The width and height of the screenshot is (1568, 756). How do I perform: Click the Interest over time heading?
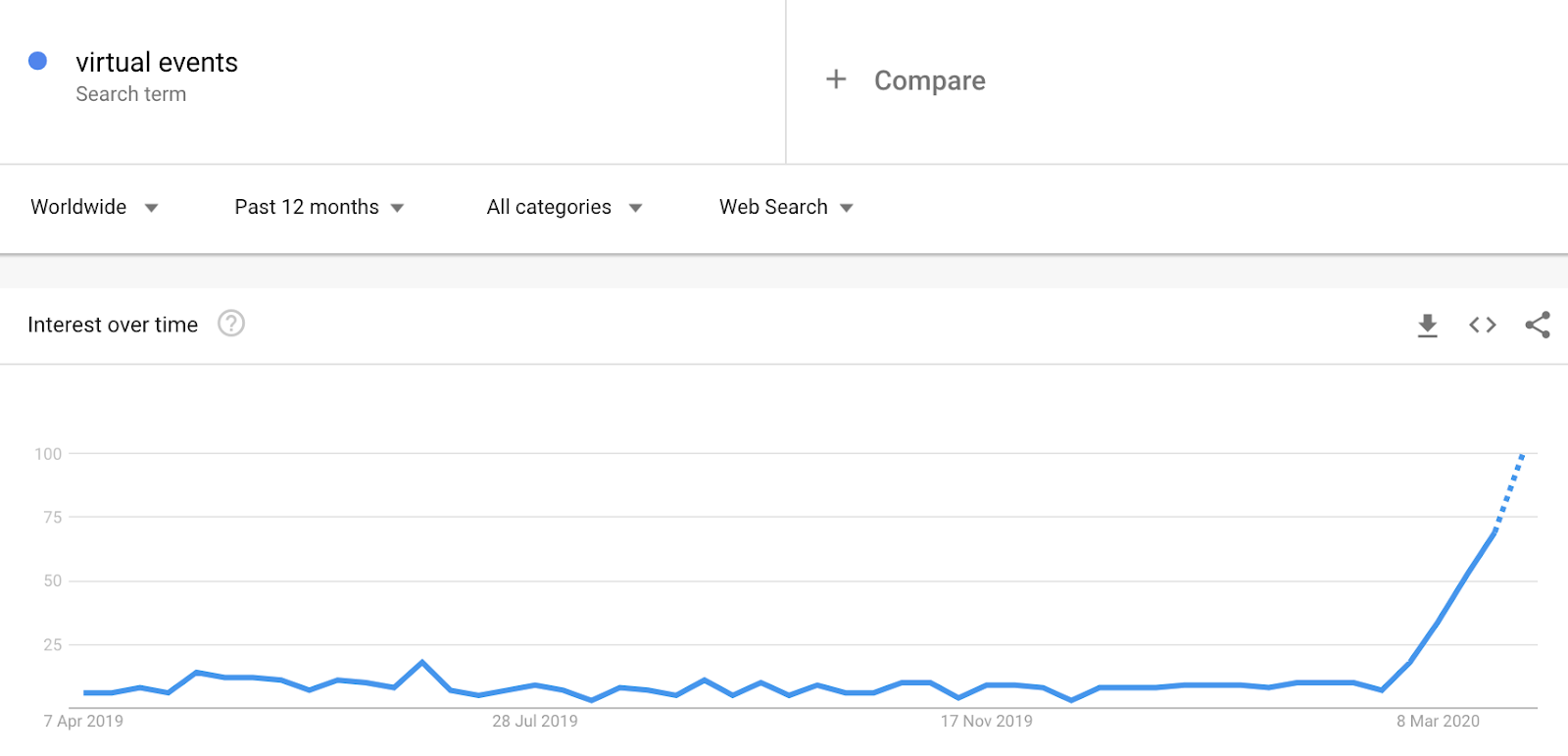coord(113,325)
